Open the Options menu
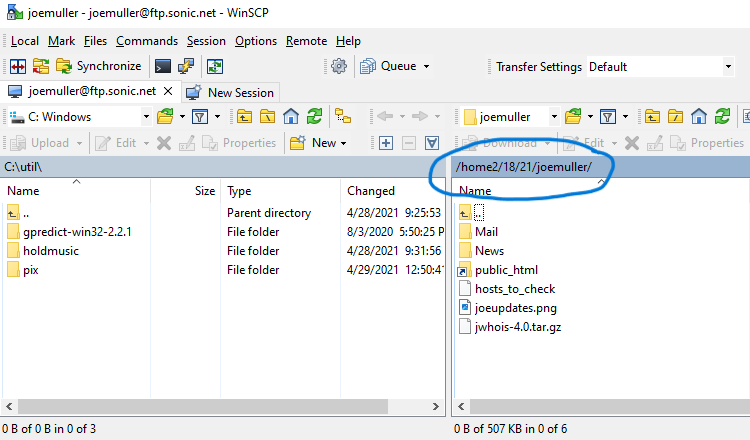 click(255, 41)
